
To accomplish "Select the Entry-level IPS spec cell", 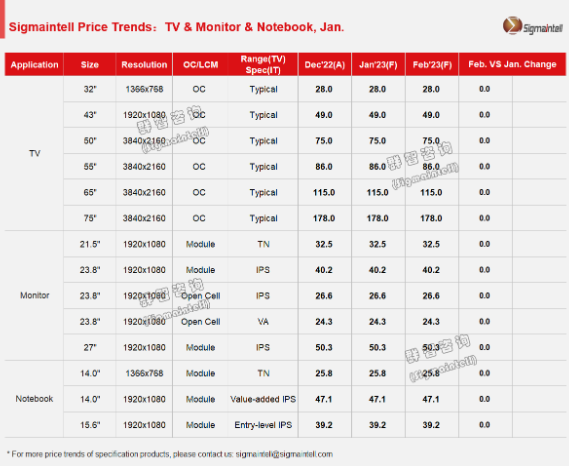I will click(x=263, y=425).
